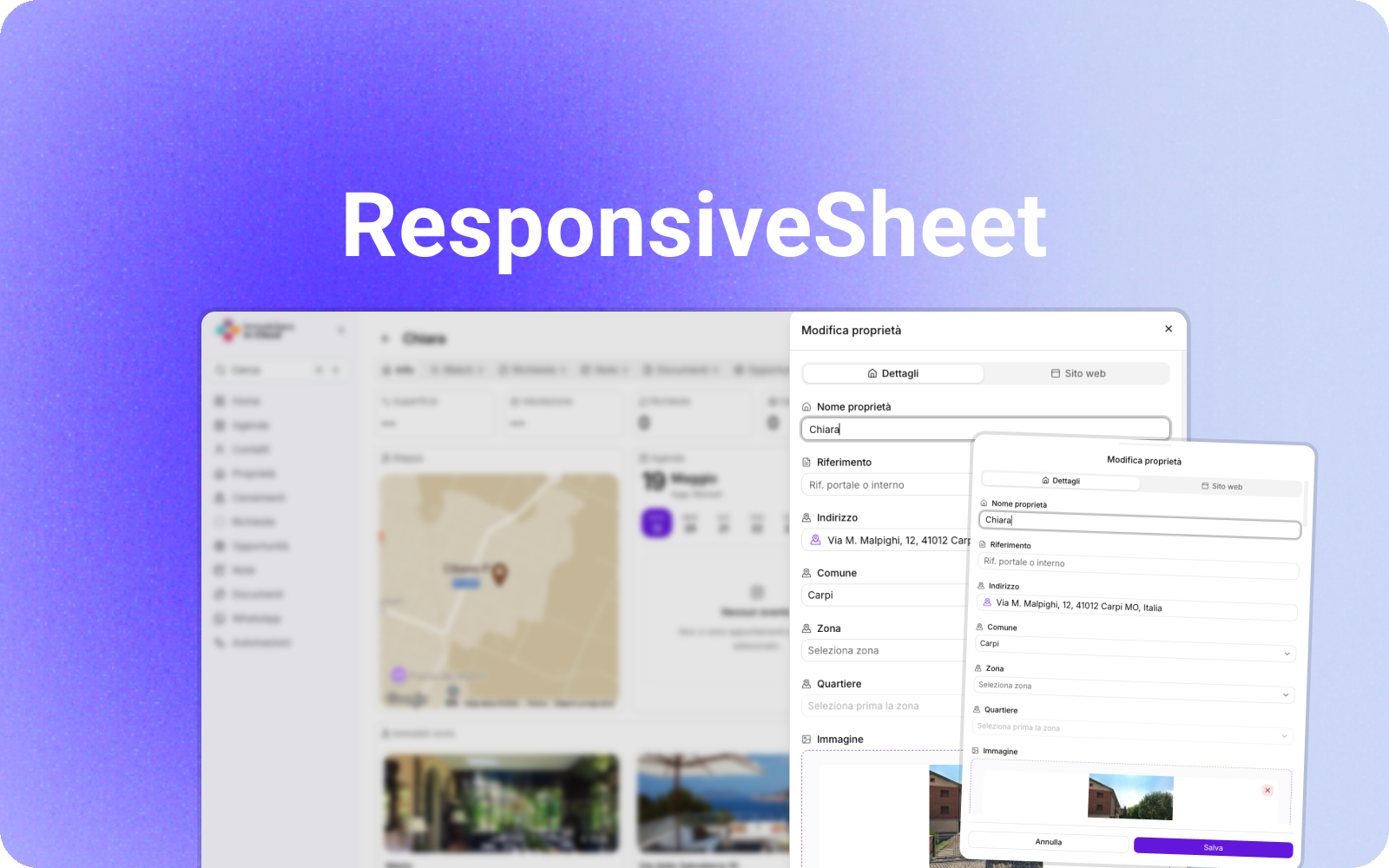Click Indirizzo address field in rear sheet
Viewport: 1389px width, 868px height.
tap(885, 540)
